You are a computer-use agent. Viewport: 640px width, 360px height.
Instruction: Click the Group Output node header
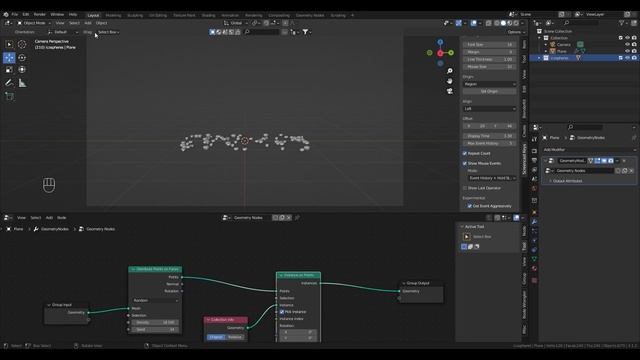pos(421,283)
